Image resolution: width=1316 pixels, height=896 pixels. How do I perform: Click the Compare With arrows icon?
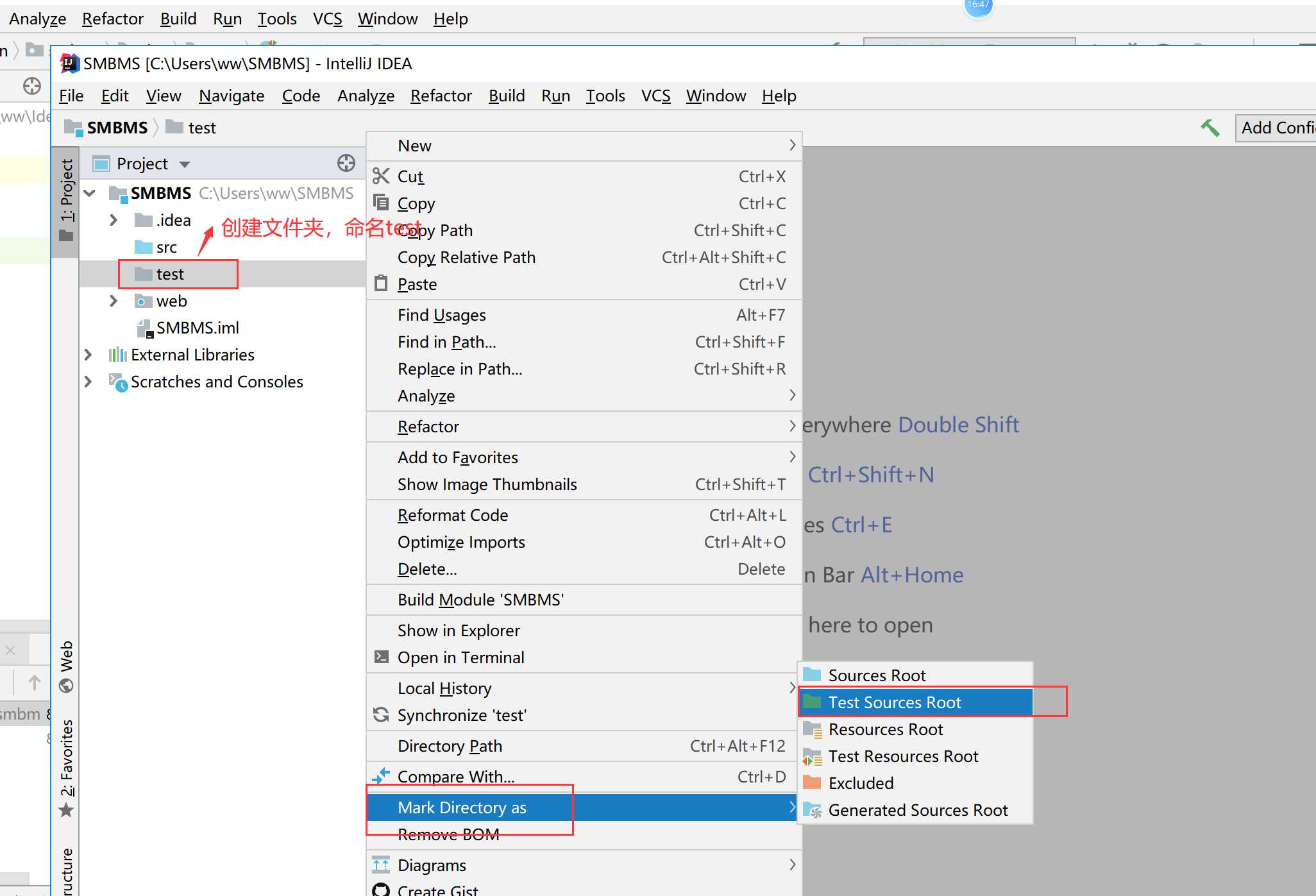click(x=381, y=776)
